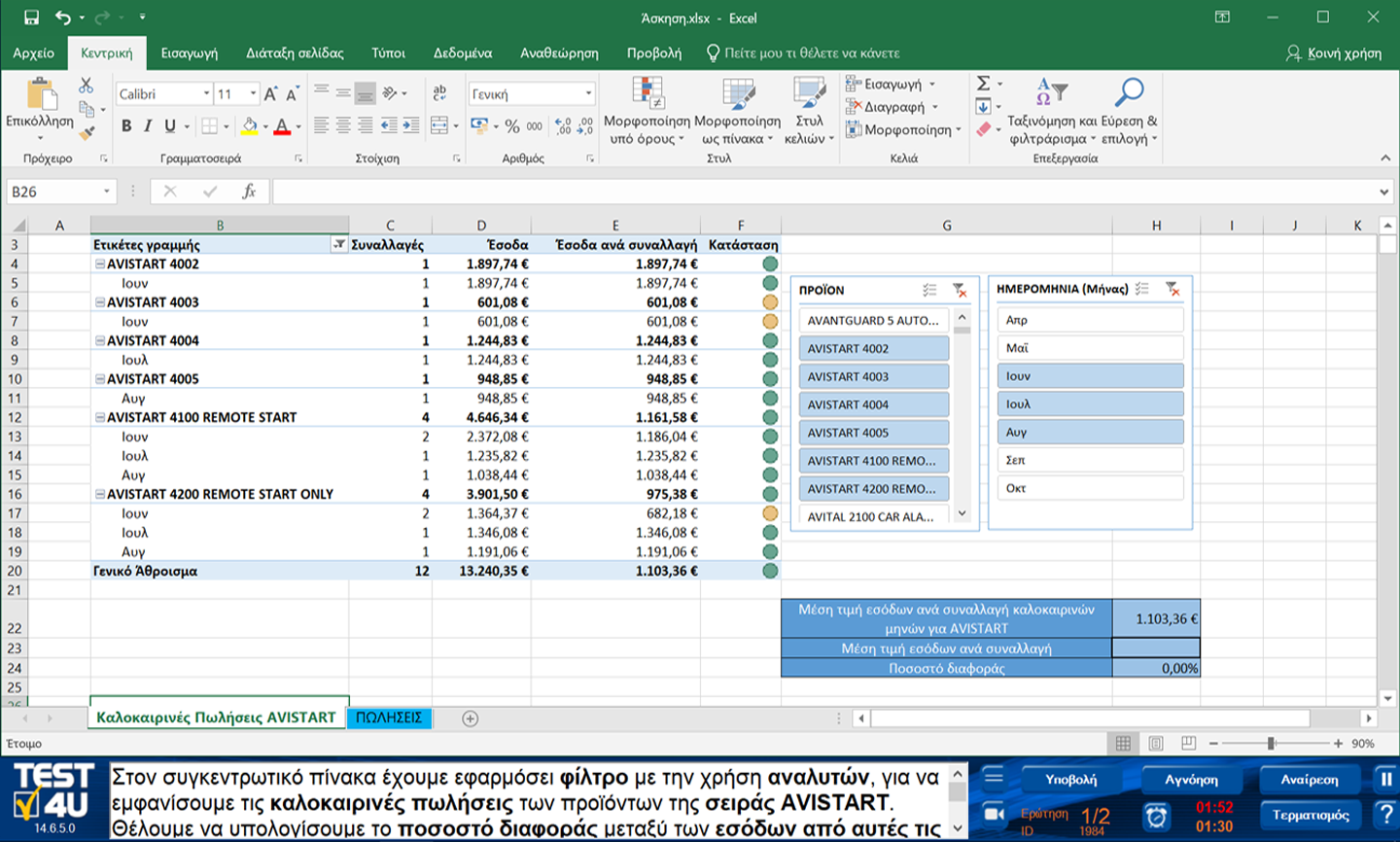
Task: Open the Δεδομένα (Data) tab
Action: pos(463,53)
